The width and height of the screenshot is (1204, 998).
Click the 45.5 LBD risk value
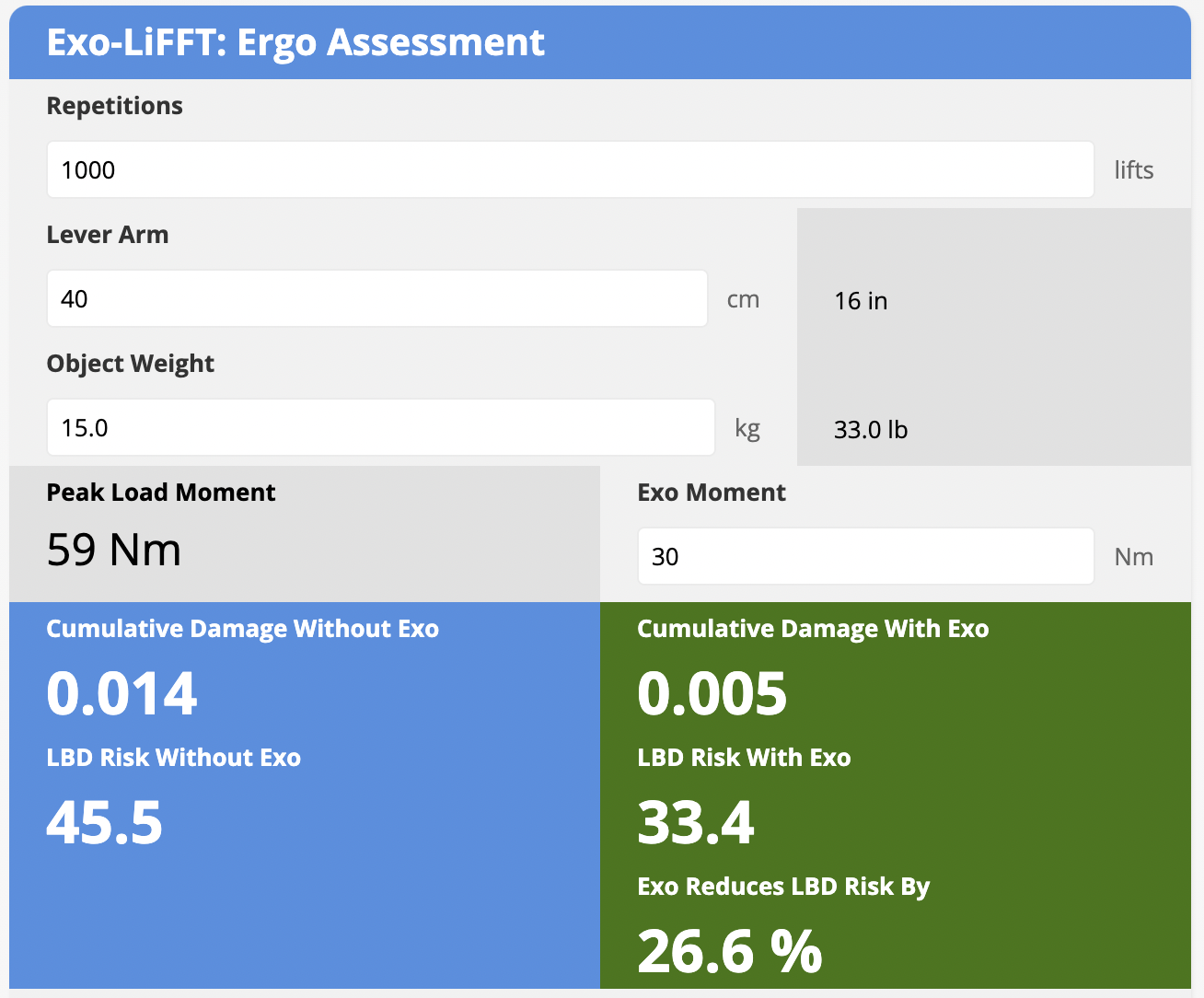(x=104, y=822)
